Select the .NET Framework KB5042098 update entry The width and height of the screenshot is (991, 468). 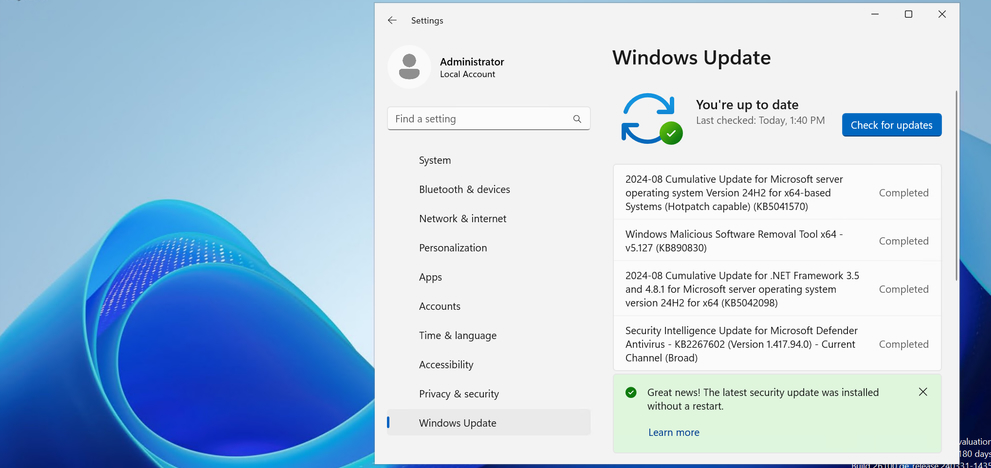[x=777, y=289]
